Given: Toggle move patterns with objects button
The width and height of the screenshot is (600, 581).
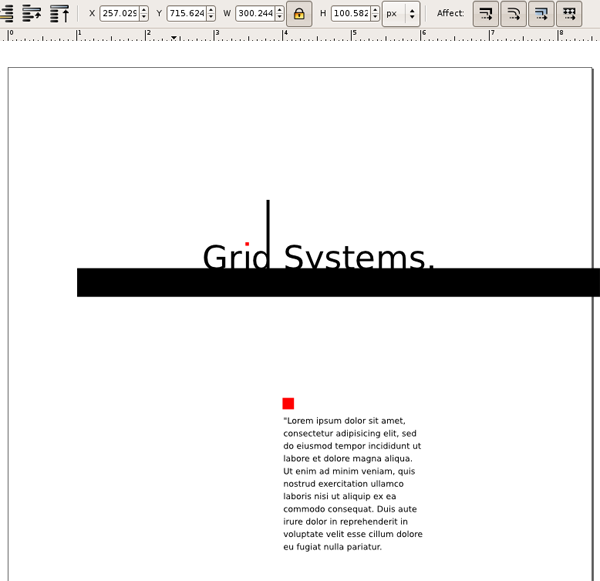Looking at the screenshot, I should 569,14.
